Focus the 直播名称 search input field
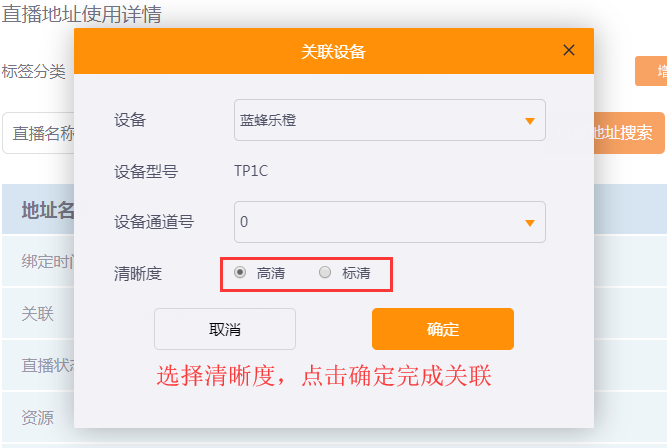The height and width of the screenshot is (448, 667). click(x=38, y=133)
